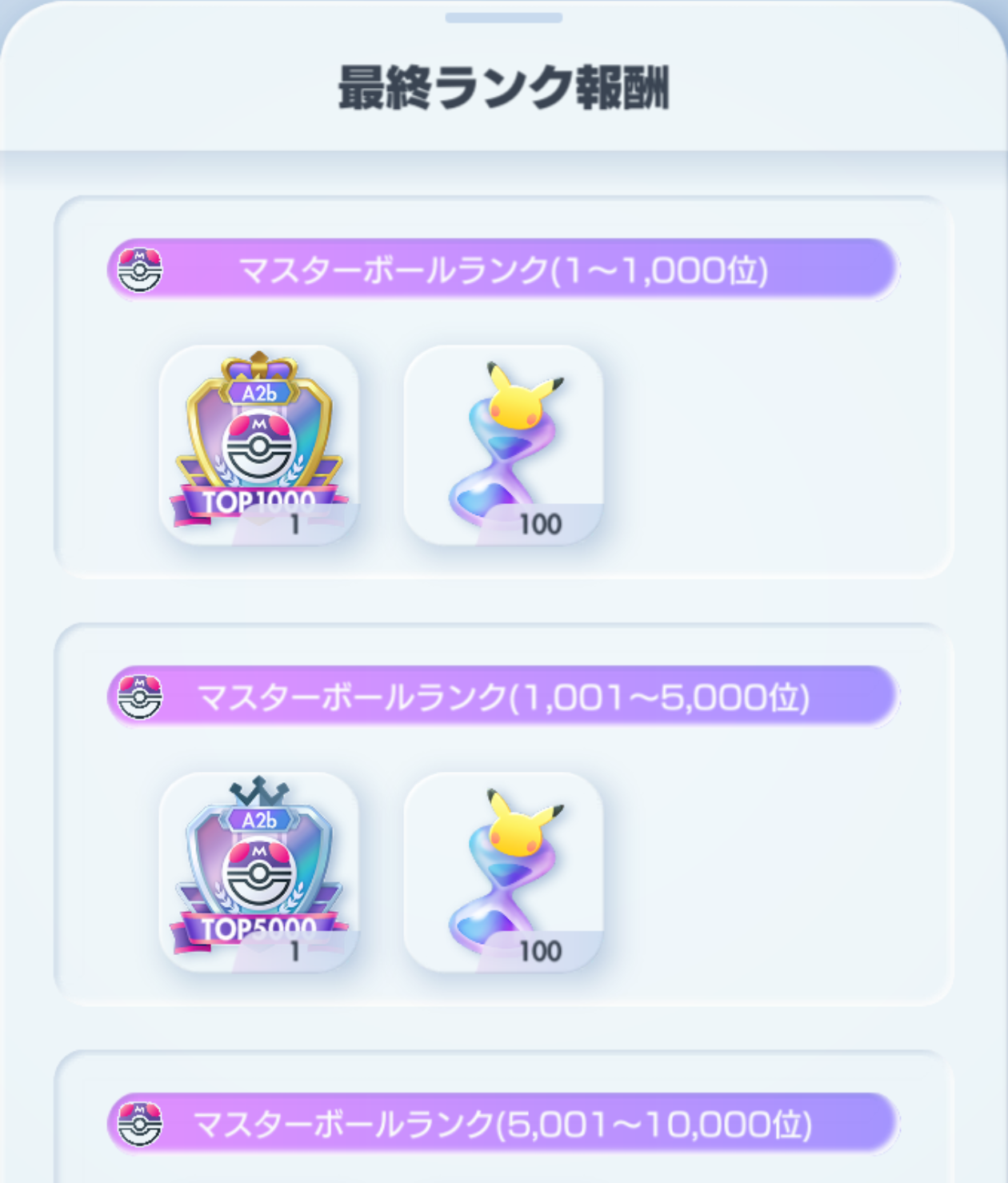Tap the TOP5000 A2b silver emblem reward
Image resolution: width=1008 pixels, height=1183 pixels.
pyautogui.click(x=258, y=872)
